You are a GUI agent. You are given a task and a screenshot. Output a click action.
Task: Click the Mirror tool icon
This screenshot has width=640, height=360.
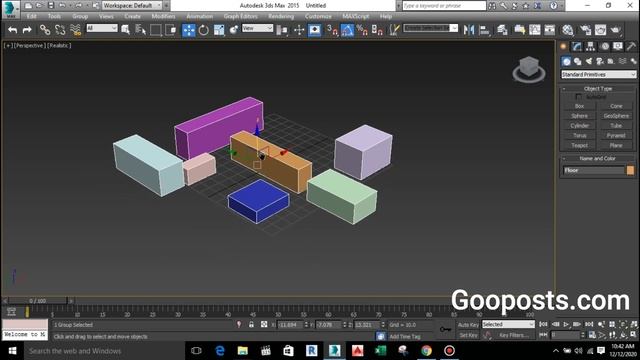(x=469, y=30)
